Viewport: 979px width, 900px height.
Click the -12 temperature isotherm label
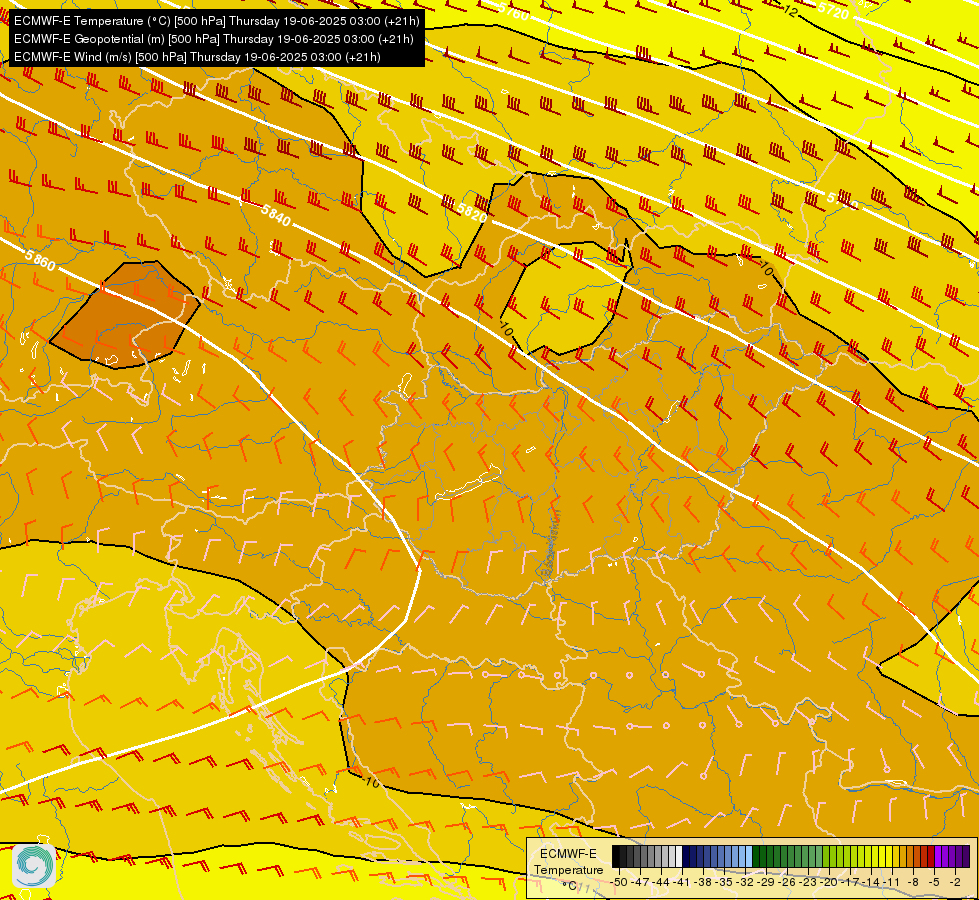click(789, 9)
